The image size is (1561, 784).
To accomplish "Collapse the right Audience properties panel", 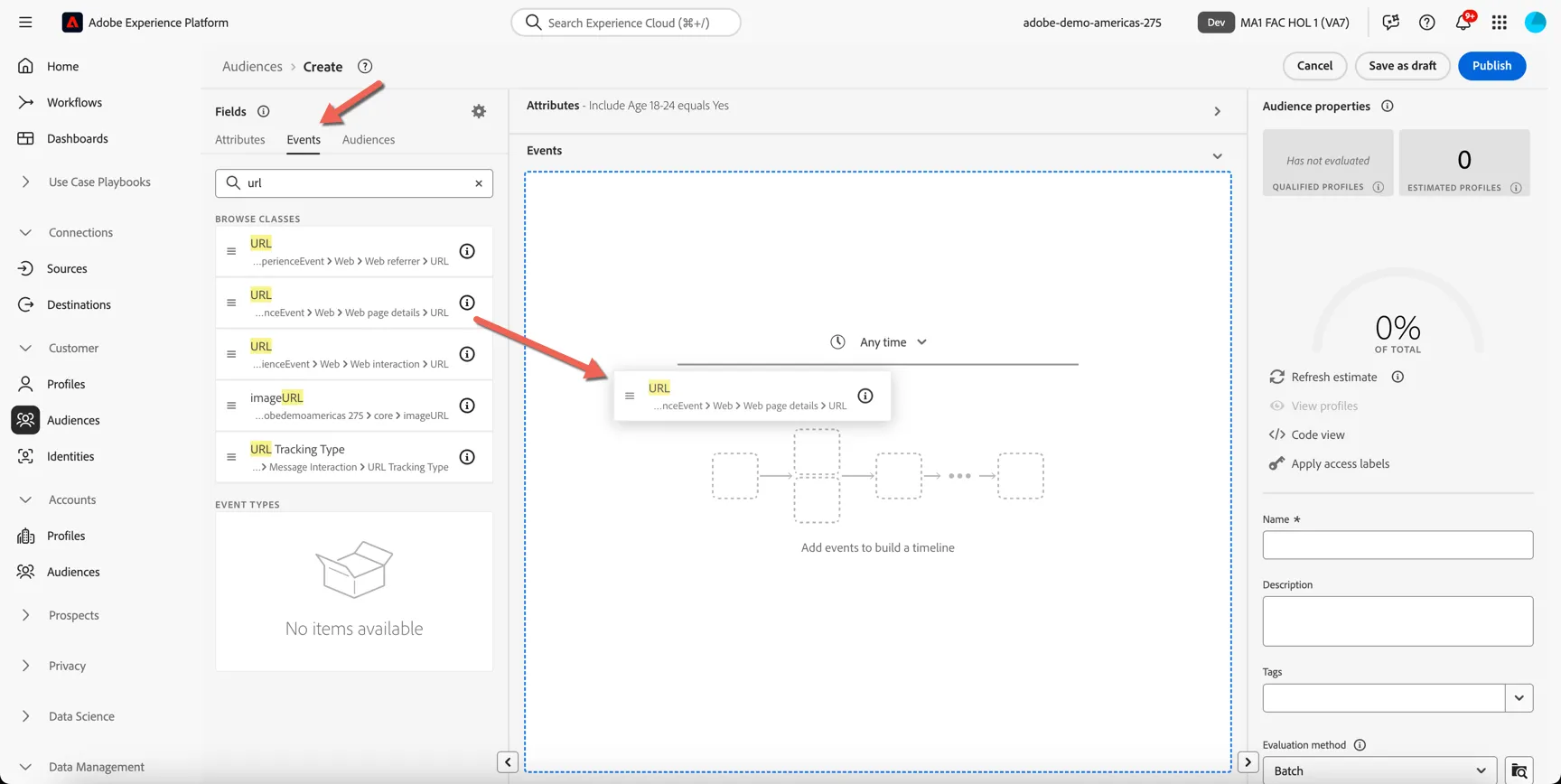I will coord(1248,762).
